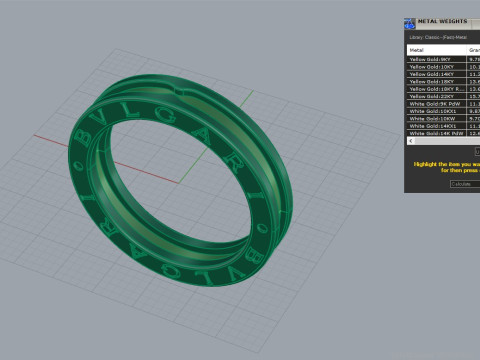Click the Metal Weights panel scale icon

pyautogui.click(x=410, y=24)
